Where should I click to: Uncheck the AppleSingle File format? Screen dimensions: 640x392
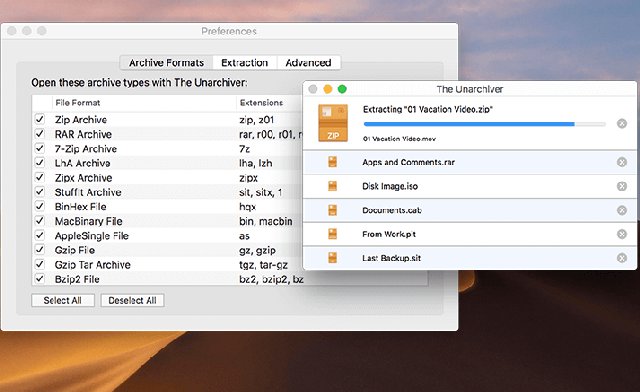[40, 235]
